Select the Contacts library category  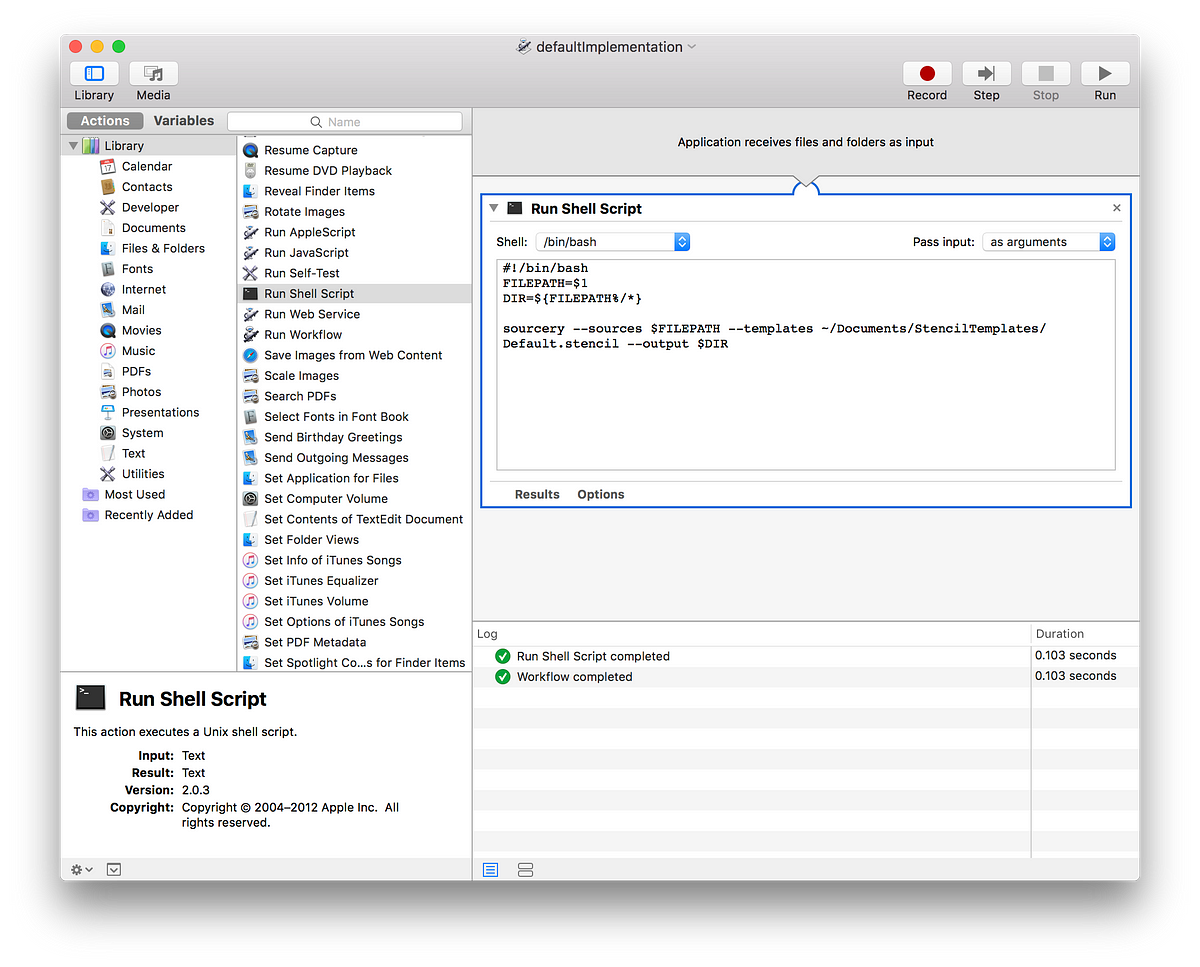(x=146, y=187)
